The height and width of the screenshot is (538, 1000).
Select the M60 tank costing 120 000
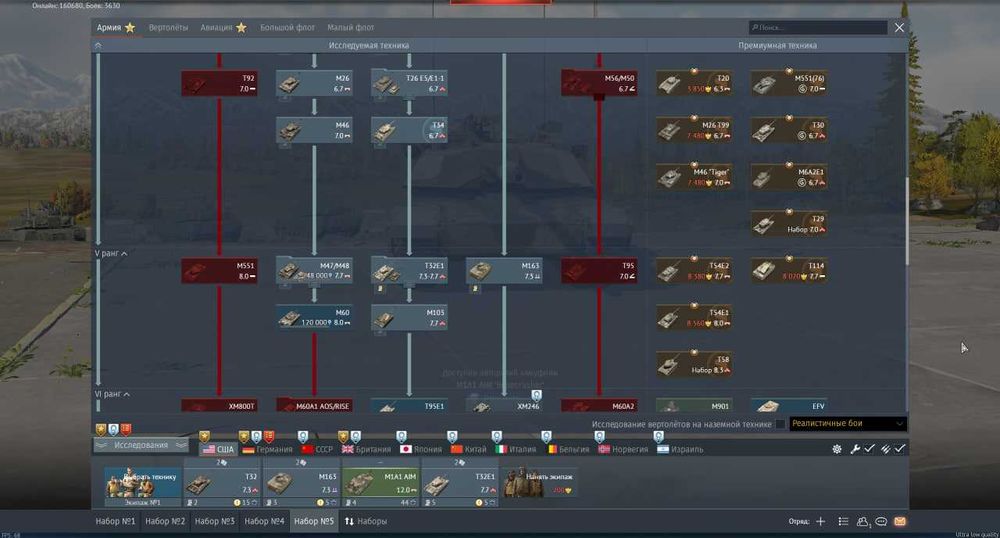tap(314, 317)
